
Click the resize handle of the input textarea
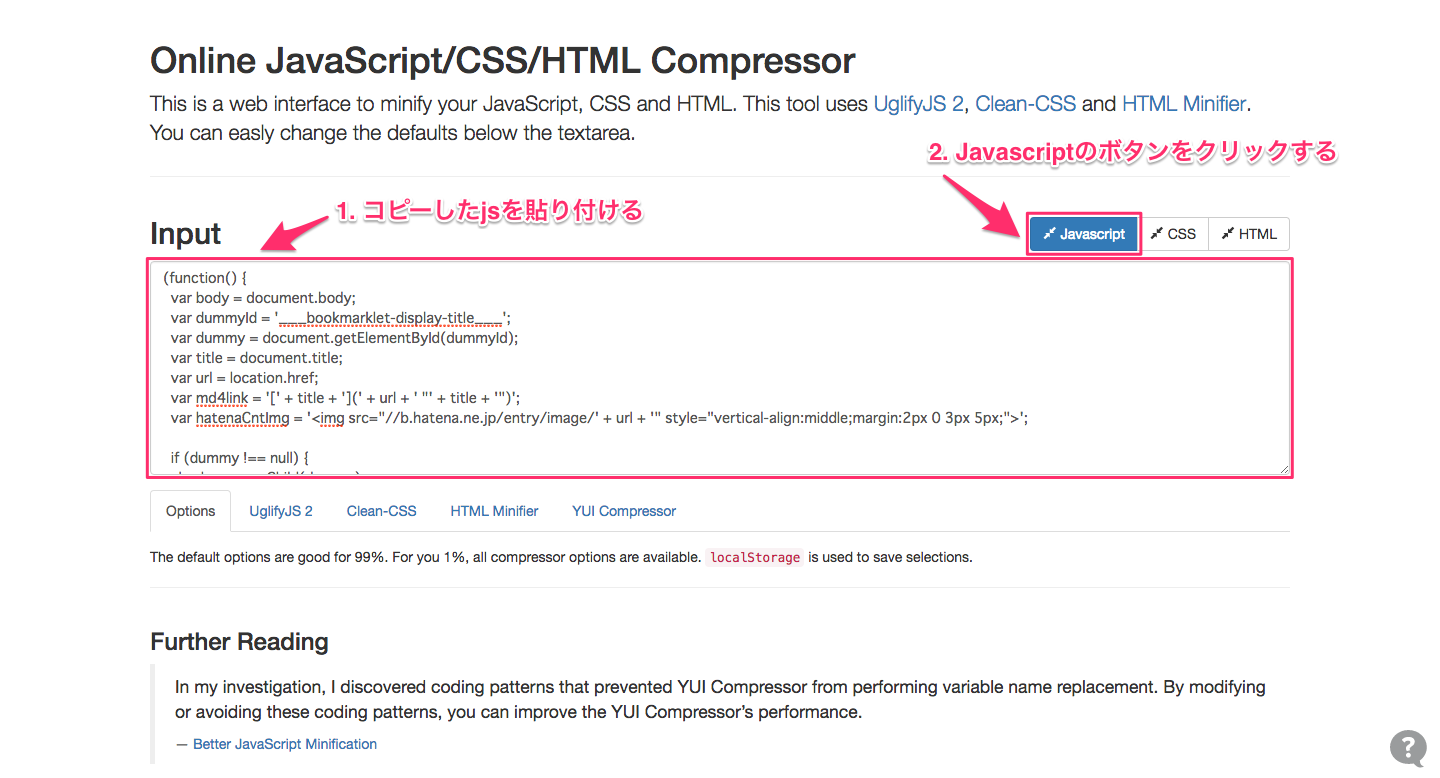point(1283,468)
